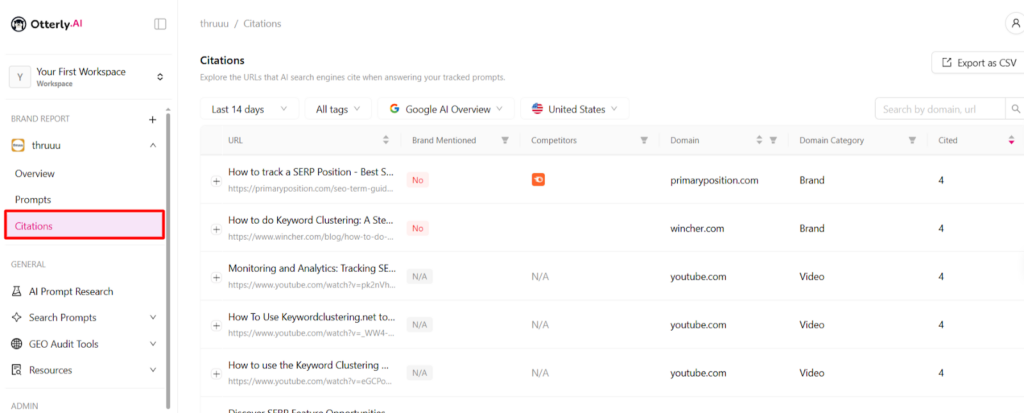This screenshot has width=1024, height=413.
Task: Open the United States country dropdown
Action: pyautogui.click(x=574, y=109)
